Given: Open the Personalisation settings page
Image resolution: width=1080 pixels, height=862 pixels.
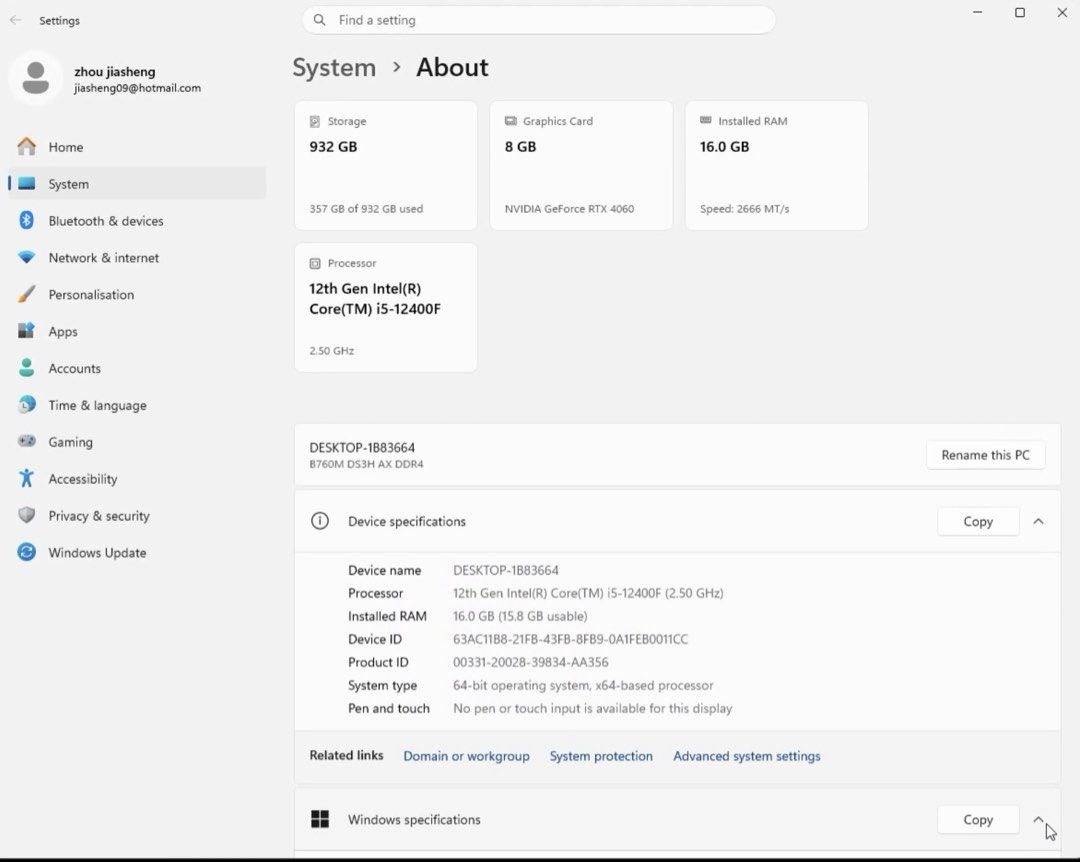Looking at the screenshot, I should pyautogui.click(x=137, y=294).
